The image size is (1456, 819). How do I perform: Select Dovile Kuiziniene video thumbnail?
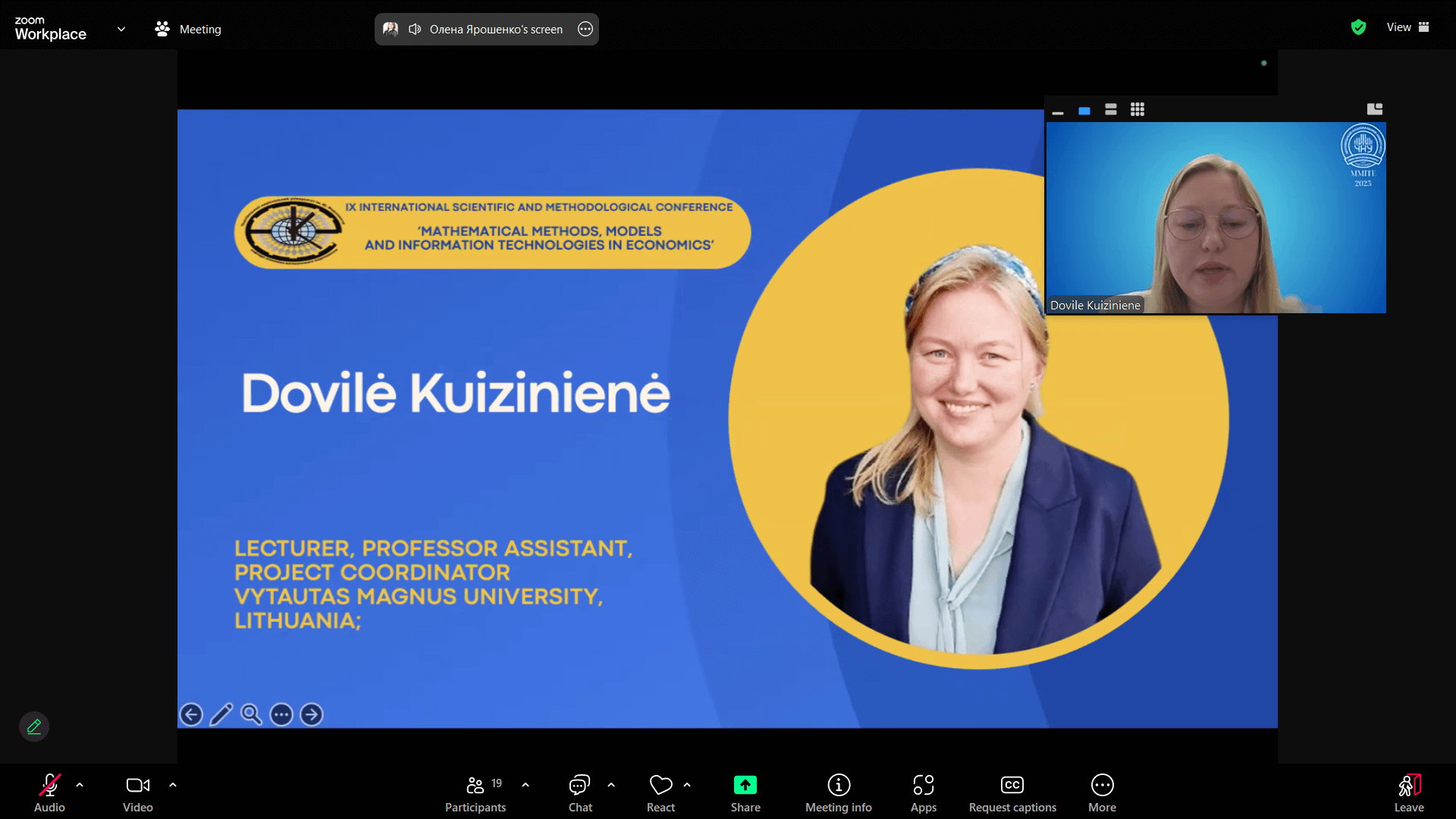[1216, 218]
